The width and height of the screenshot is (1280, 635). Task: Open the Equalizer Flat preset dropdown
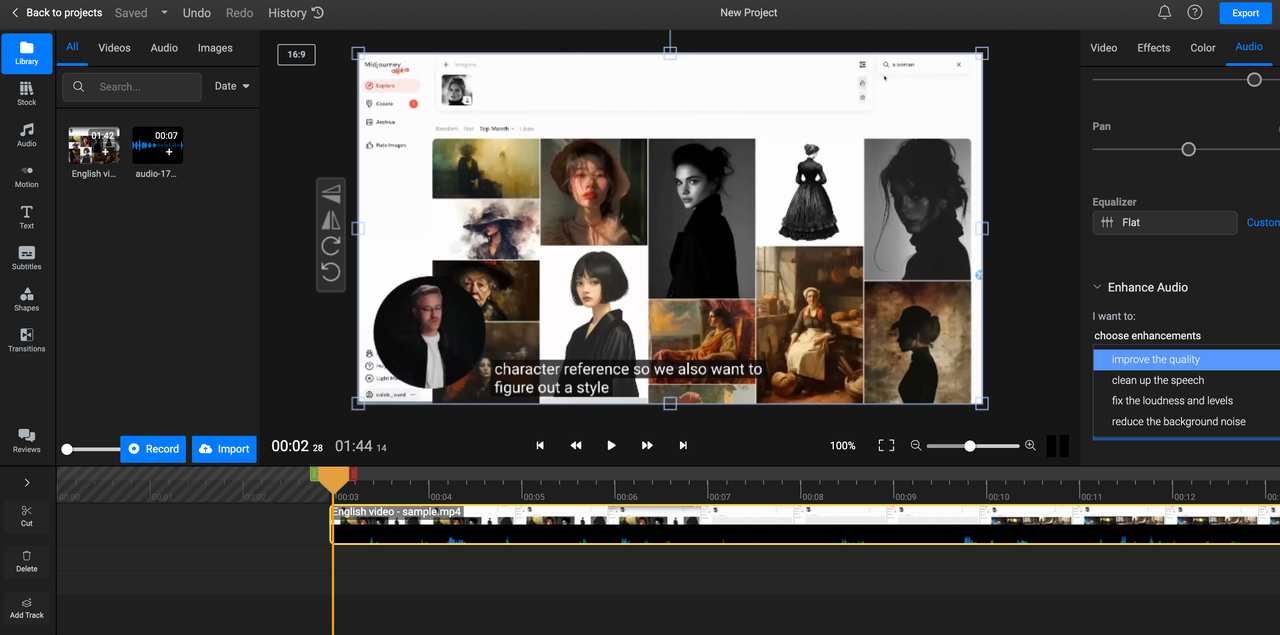click(x=1164, y=222)
